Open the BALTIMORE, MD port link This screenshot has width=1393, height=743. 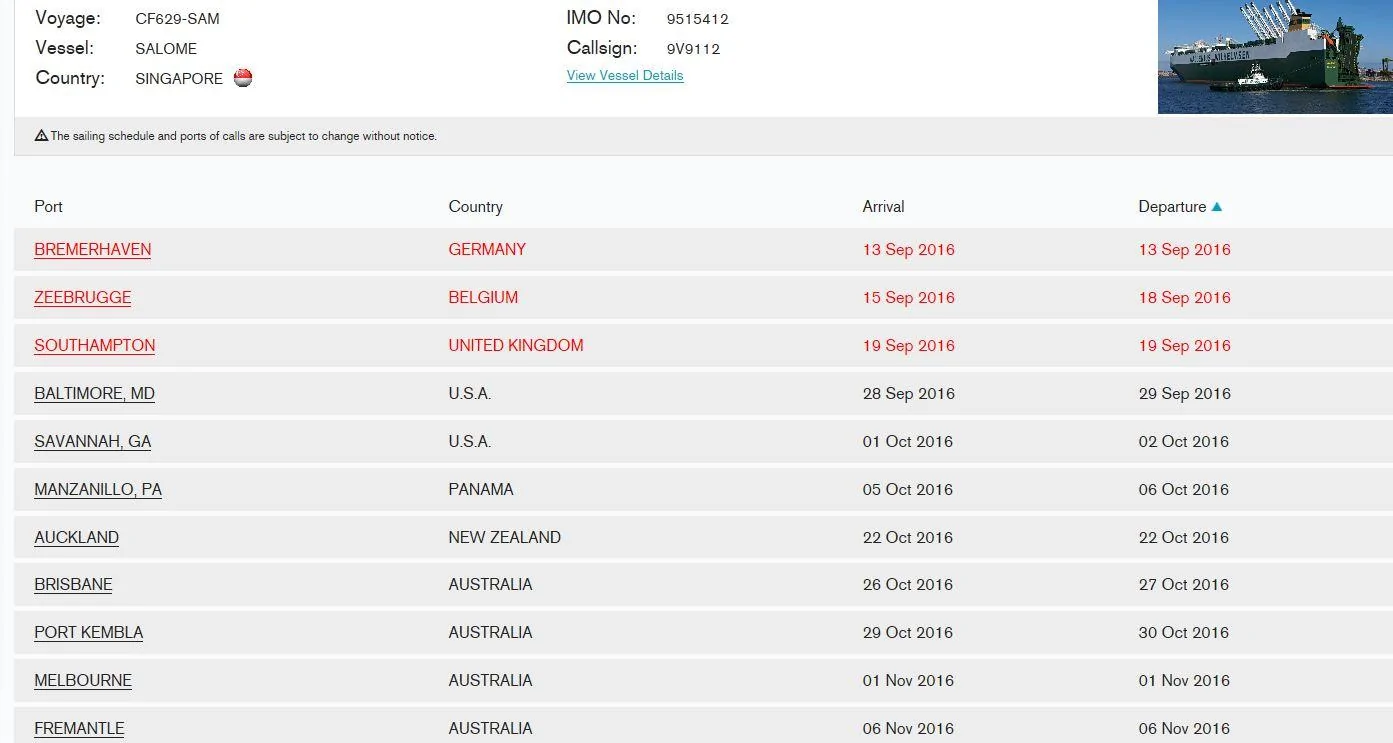tap(95, 394)
